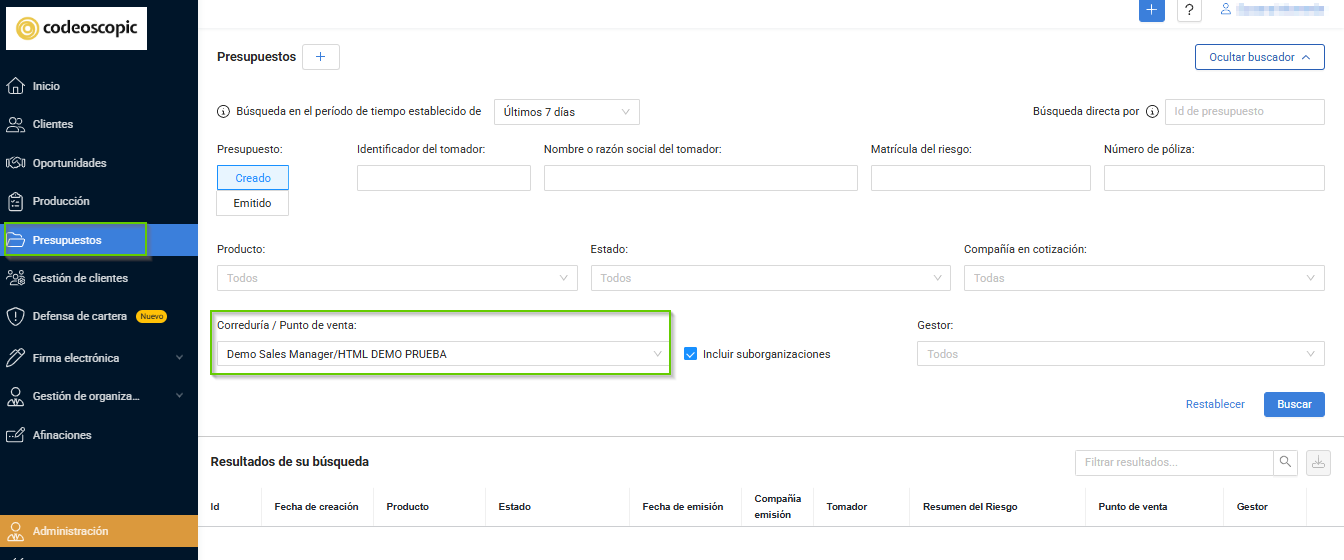Click the Filtrar resultados input
1344x560 pixels.
(1174, 463)
